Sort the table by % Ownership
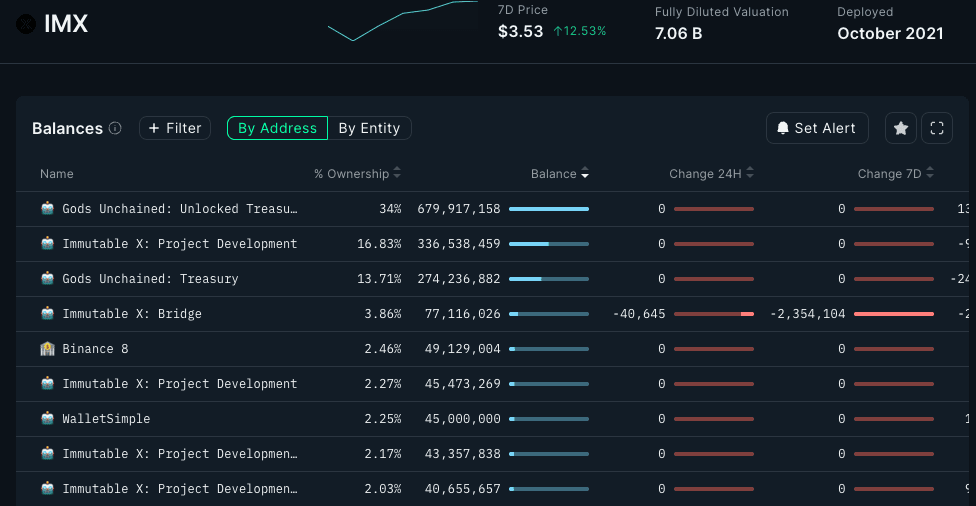 click(357, 174)
